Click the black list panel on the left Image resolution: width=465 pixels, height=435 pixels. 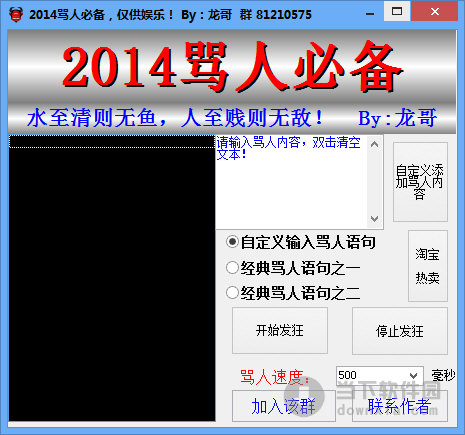click(112, 278)
